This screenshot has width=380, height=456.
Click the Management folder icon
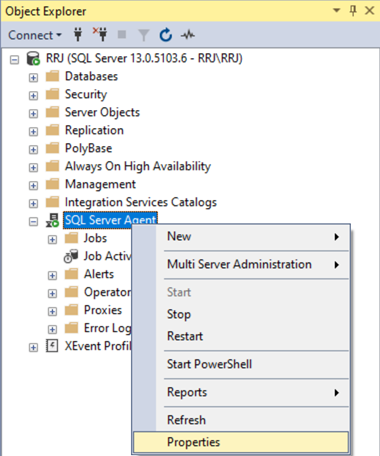pos(52,184)
